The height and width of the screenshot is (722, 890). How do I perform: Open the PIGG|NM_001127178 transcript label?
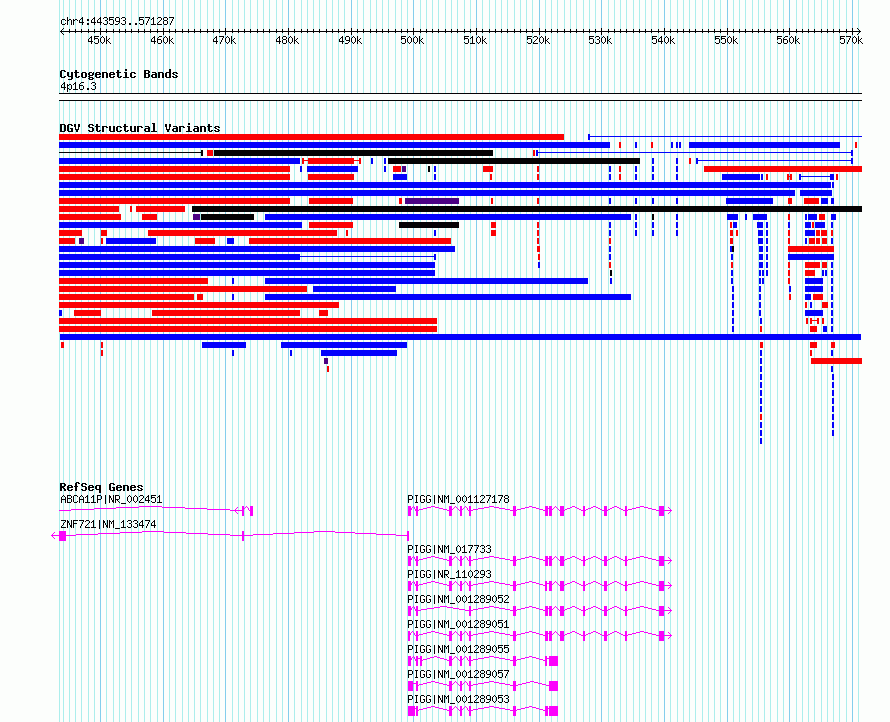(x=459, y=499)
